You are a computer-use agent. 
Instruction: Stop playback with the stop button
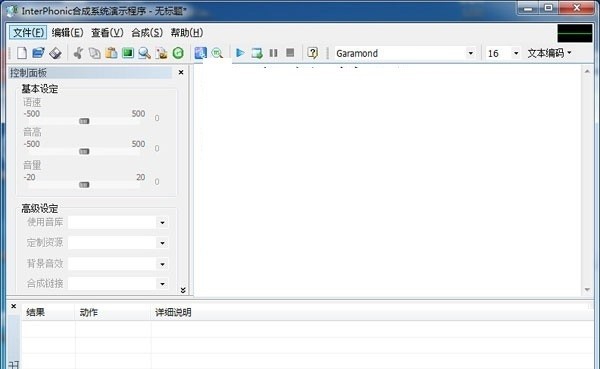point(290,52)
